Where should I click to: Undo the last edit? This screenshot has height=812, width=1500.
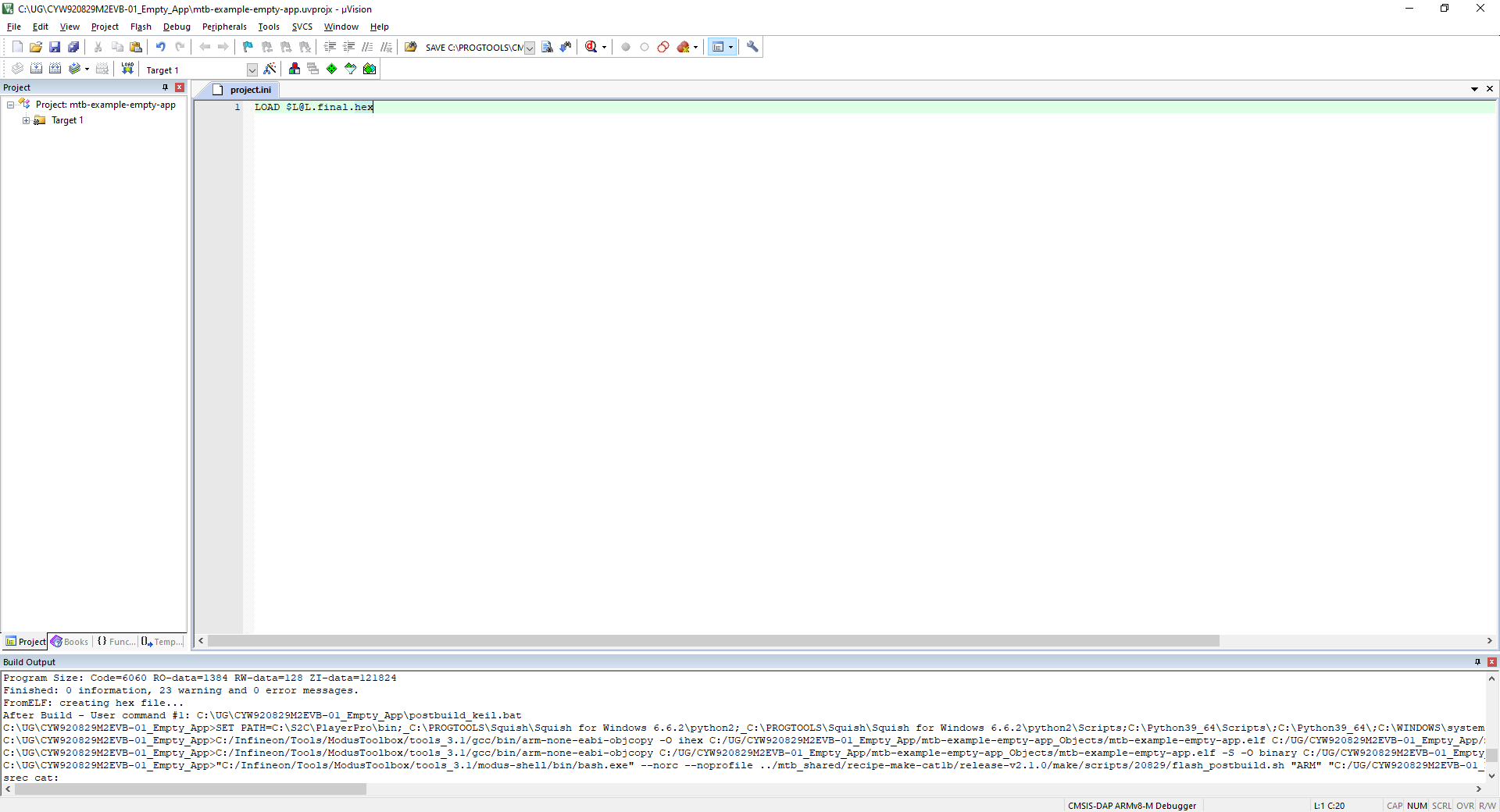161,47
